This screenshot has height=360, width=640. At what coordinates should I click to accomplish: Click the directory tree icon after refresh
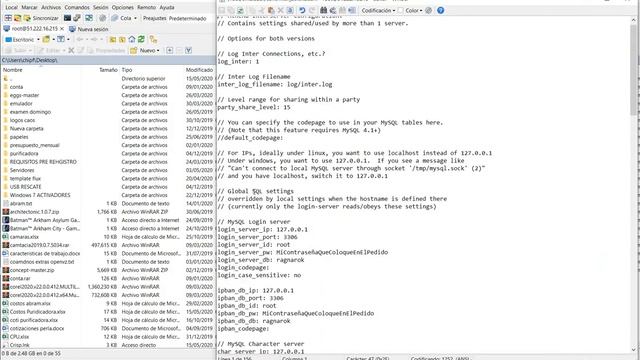153,40
